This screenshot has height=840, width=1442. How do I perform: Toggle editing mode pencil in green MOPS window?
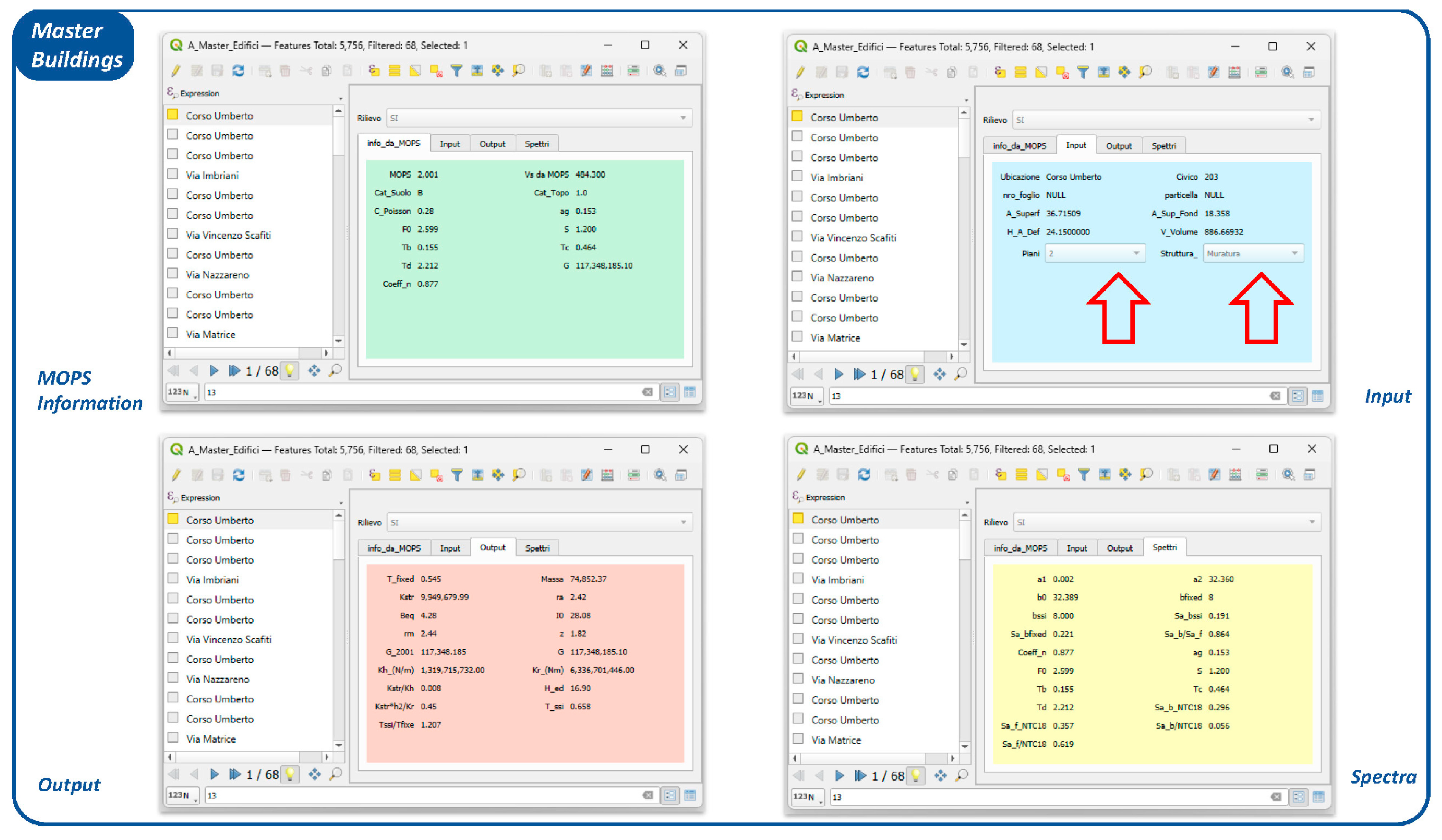click(x=176, y=71)
